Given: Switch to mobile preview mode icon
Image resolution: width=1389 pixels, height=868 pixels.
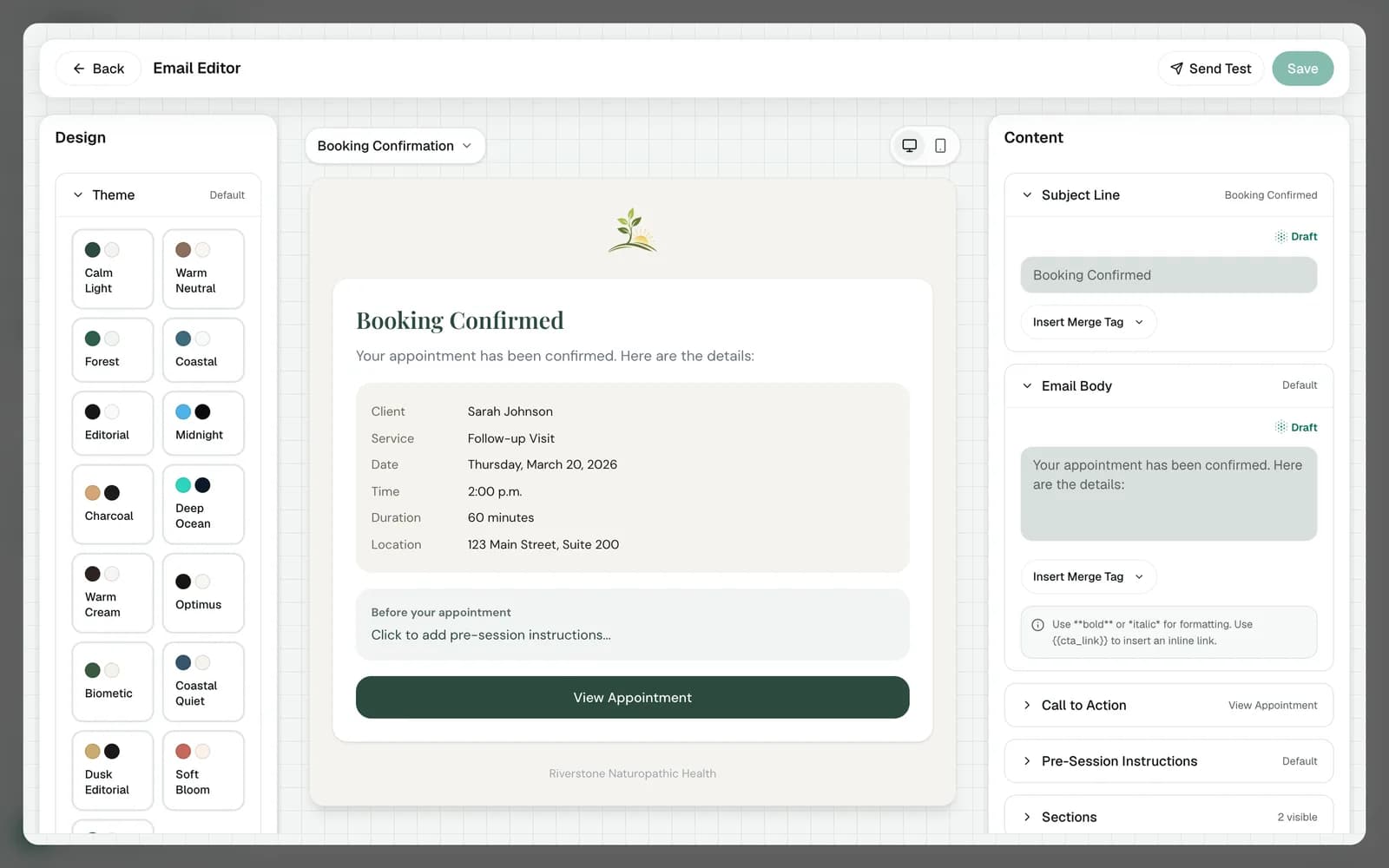Looking at the screenshot, I should (x=940, y=146).
